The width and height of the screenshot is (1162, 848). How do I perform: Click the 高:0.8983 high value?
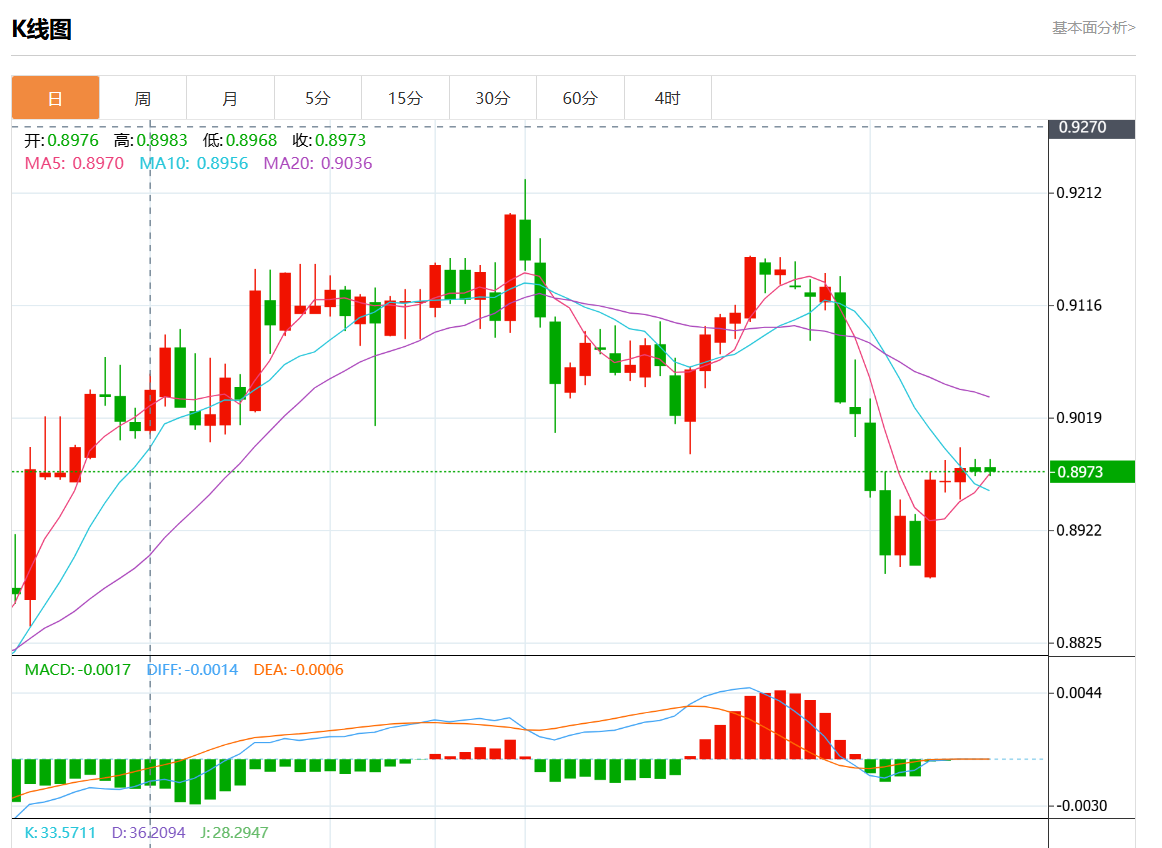tap(150, 140)
